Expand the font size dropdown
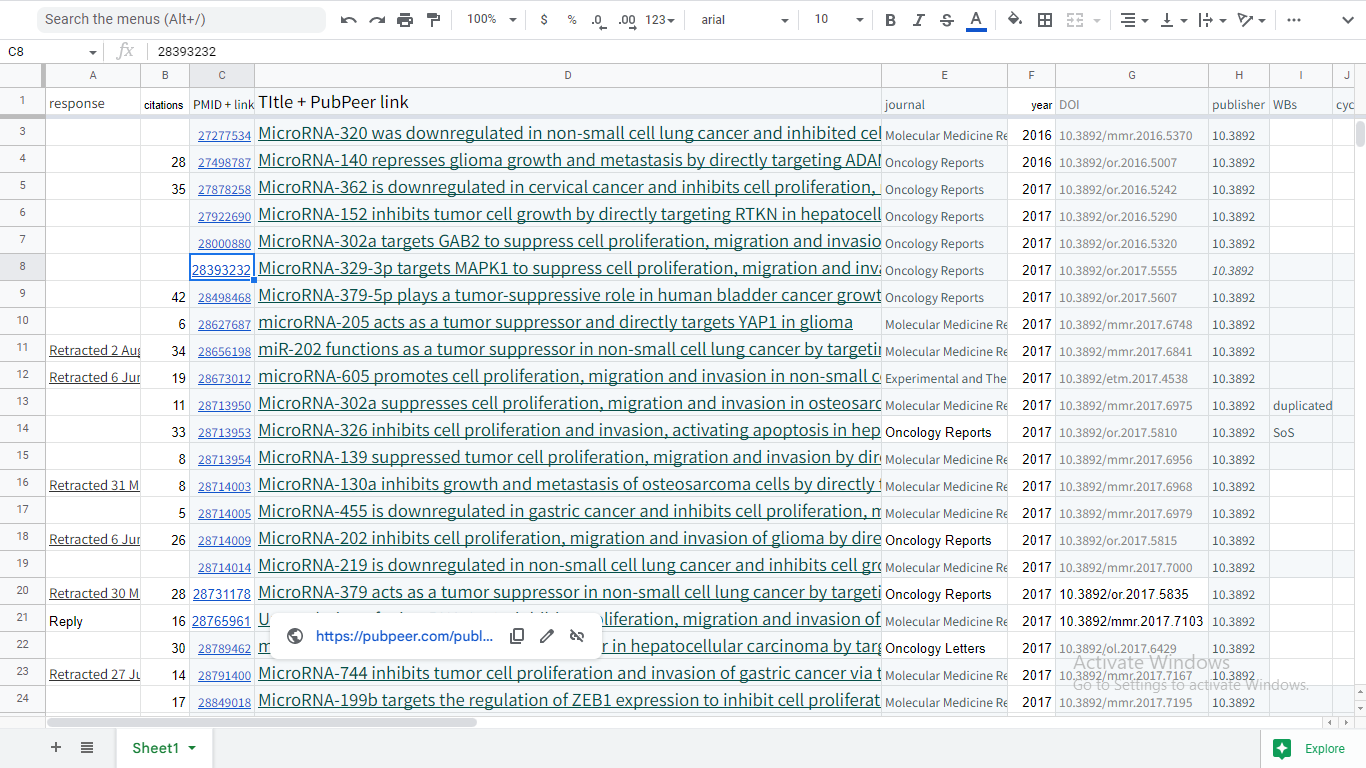 coord(838,20)
